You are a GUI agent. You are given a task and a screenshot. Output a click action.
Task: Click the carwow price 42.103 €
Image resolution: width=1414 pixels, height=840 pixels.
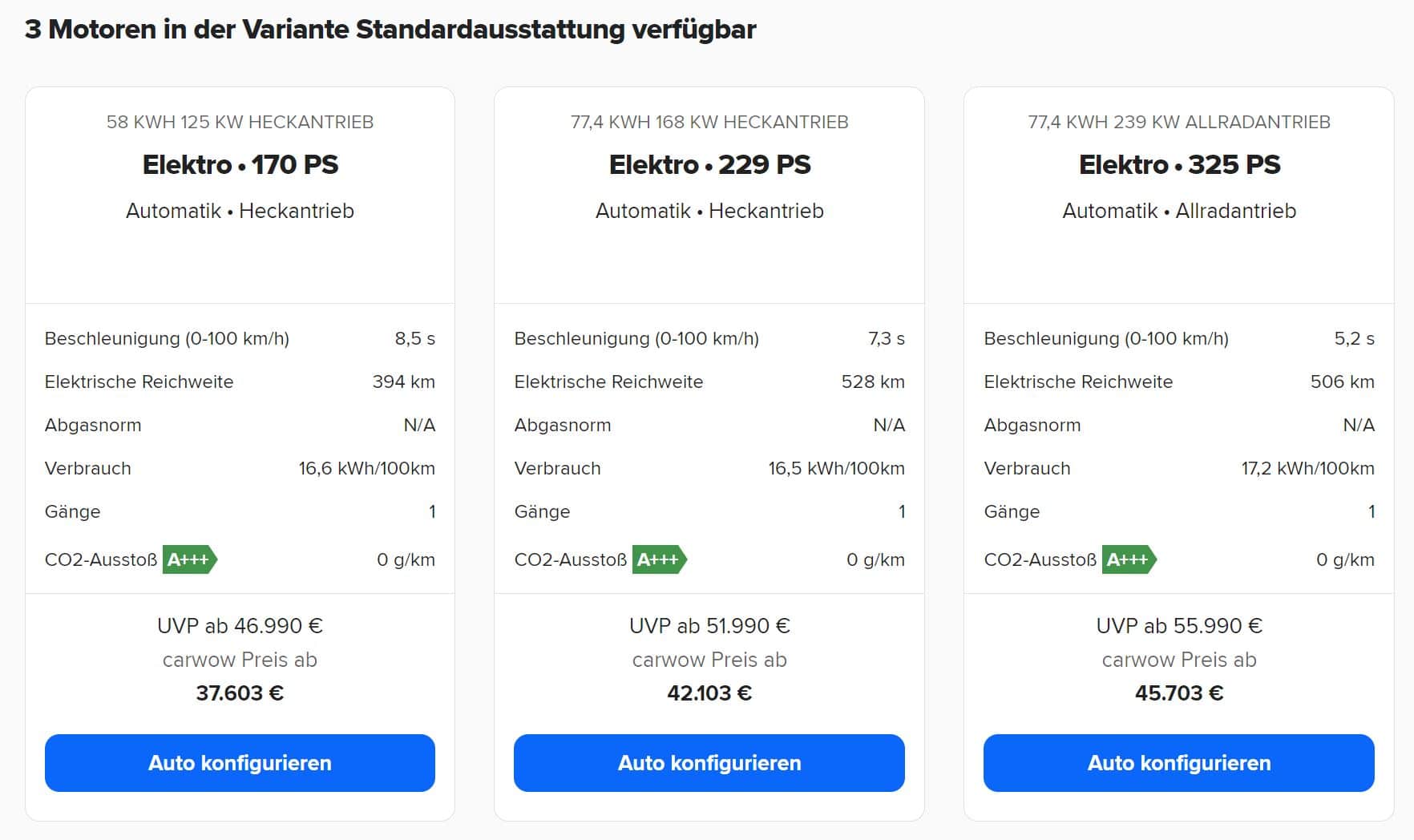pyautogui.click(x=709, y=693)
